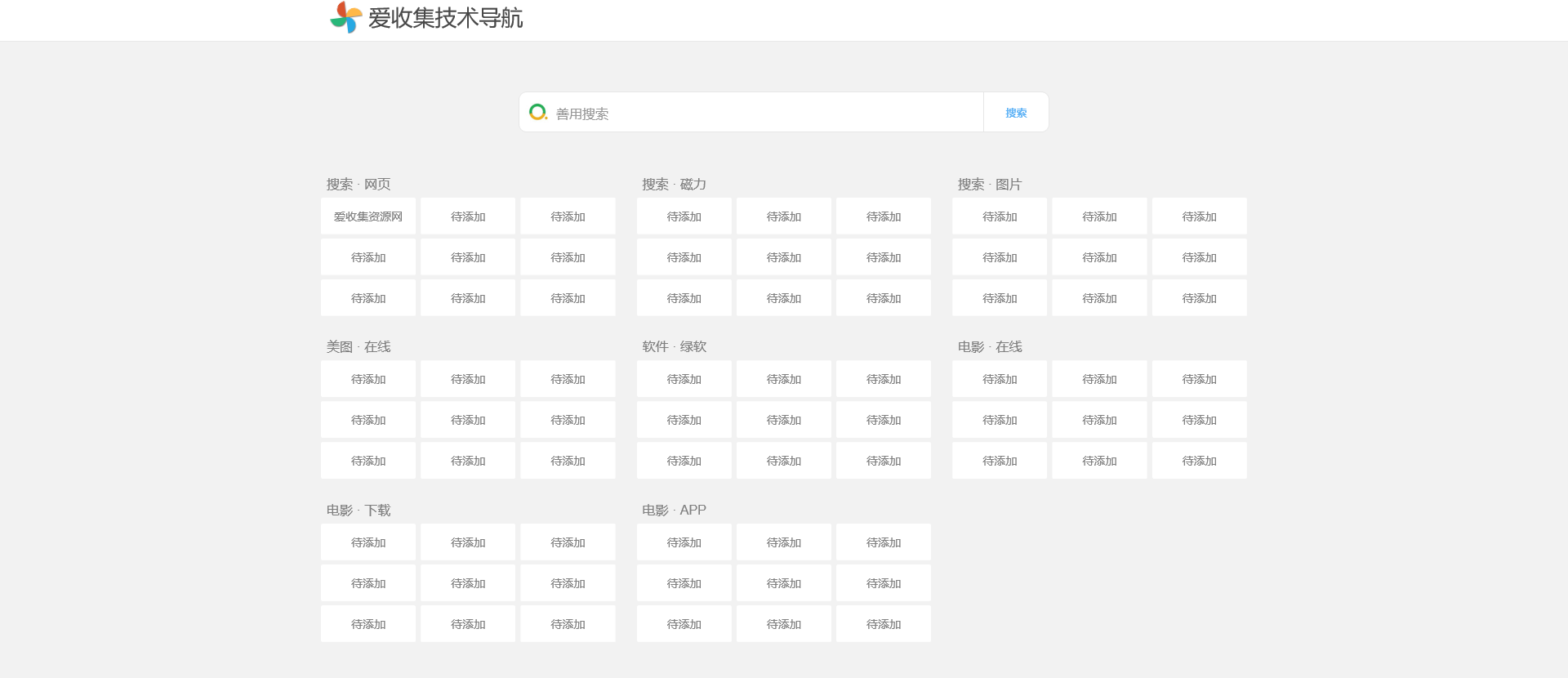Open first 待添加 tile under 软件 · 绿软
The width and height of the screenshot is (1568, 678).
coord(684,379)
